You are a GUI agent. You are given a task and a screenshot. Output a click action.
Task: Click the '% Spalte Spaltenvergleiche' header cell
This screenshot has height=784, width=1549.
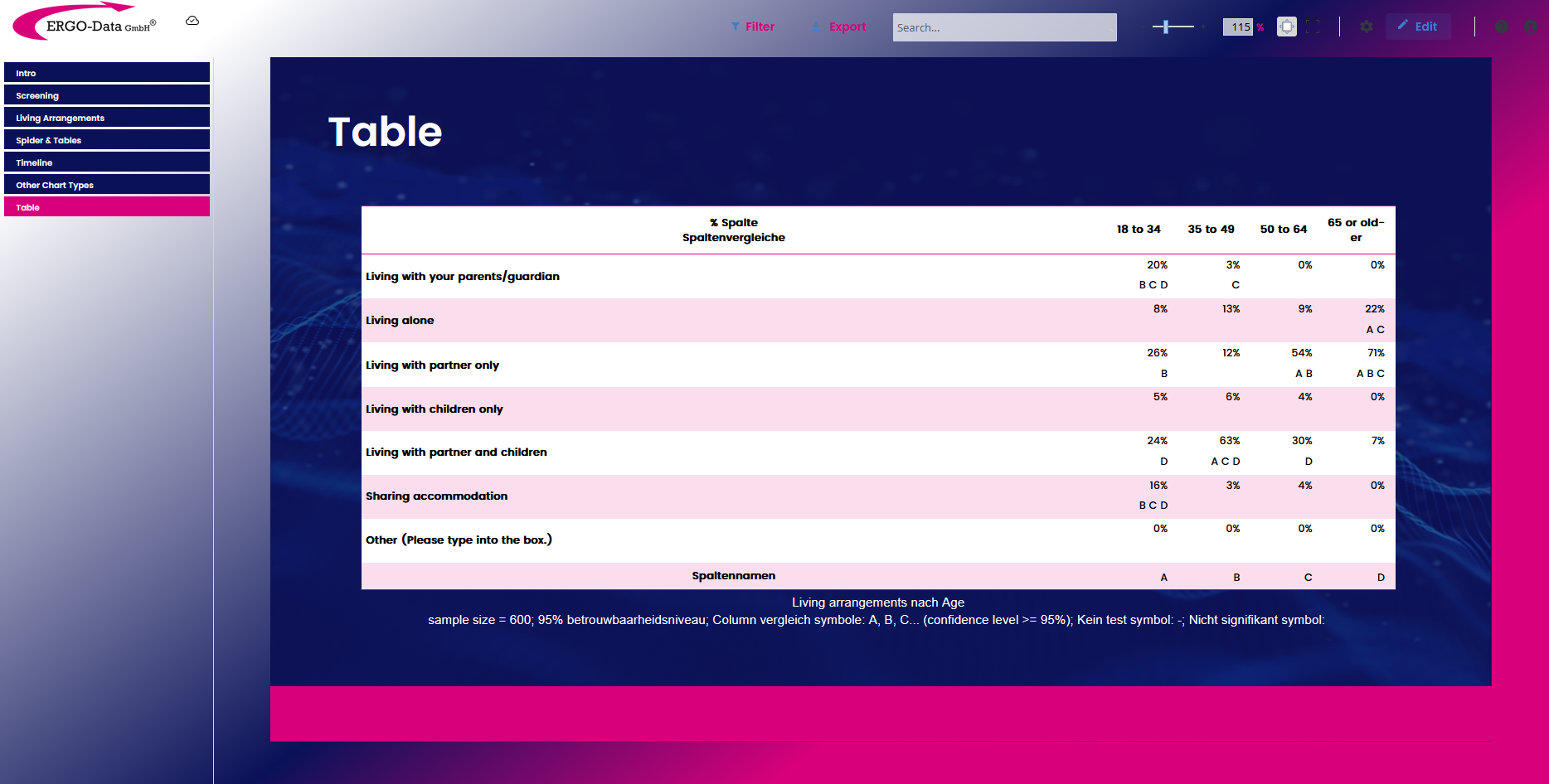coord(734,230)
